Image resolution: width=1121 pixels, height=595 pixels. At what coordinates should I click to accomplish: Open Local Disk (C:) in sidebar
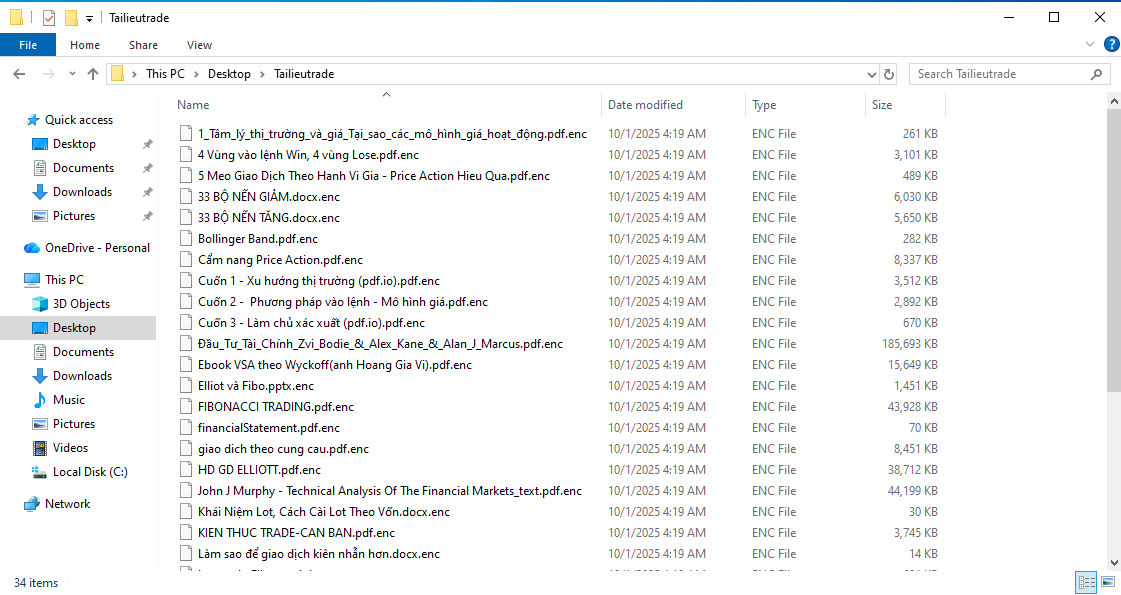tap(90, 472)
